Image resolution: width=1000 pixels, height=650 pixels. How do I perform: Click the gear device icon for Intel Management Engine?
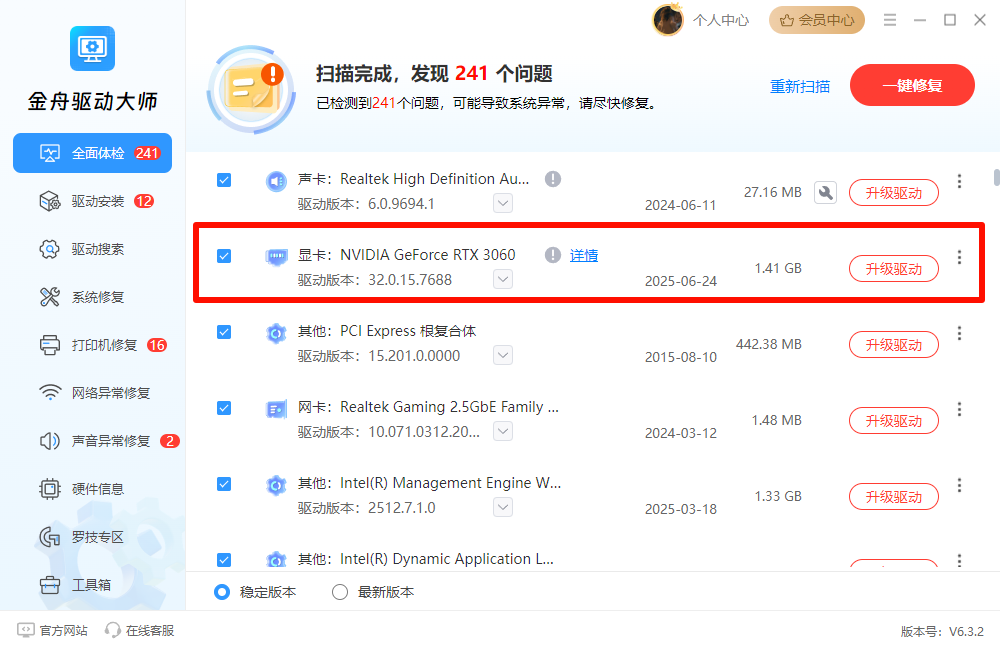(x=276, y=485)
